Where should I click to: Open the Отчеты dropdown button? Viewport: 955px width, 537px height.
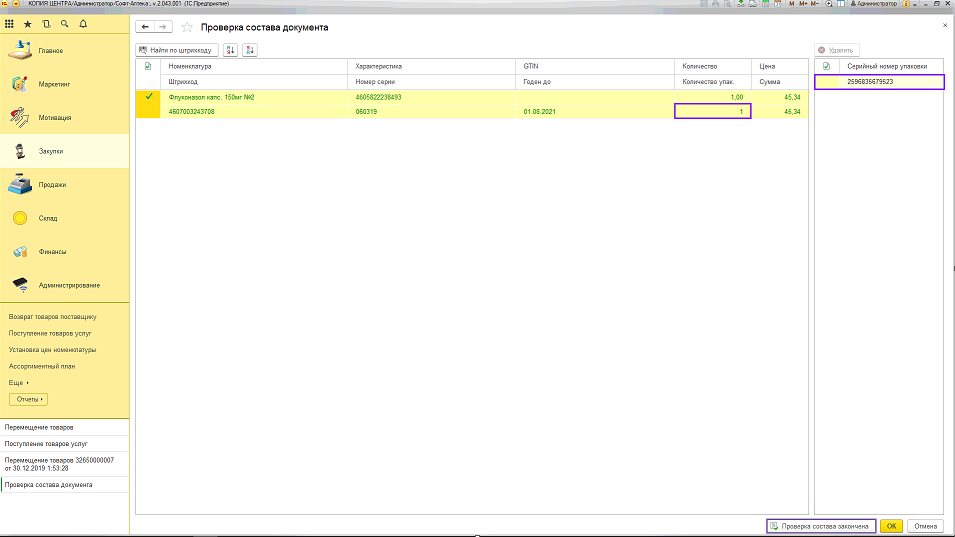30,399
